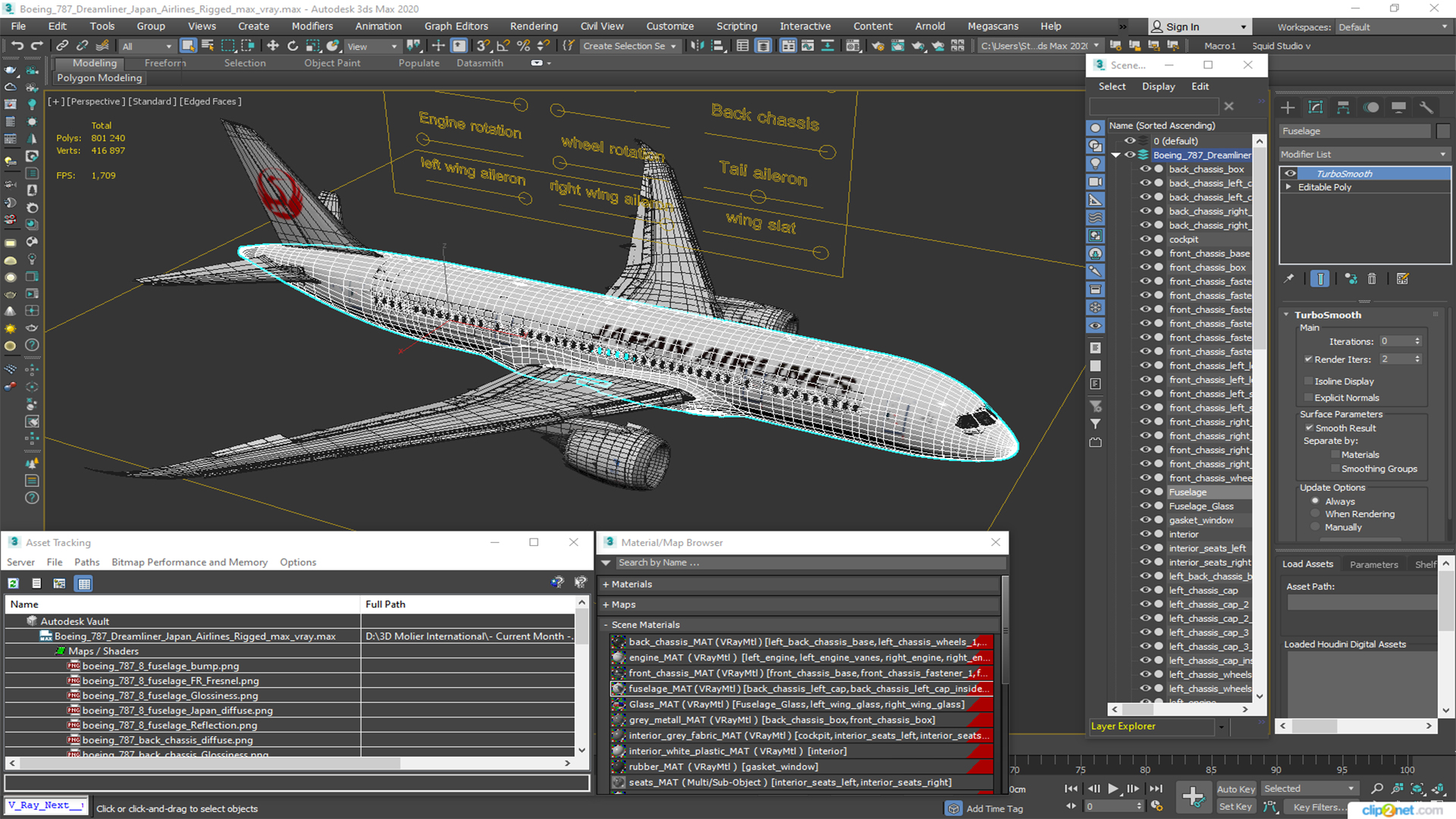Screen dimensions: 1456x819
Task: Expand the Materials group in Material Browser
Action: [606, 585]
